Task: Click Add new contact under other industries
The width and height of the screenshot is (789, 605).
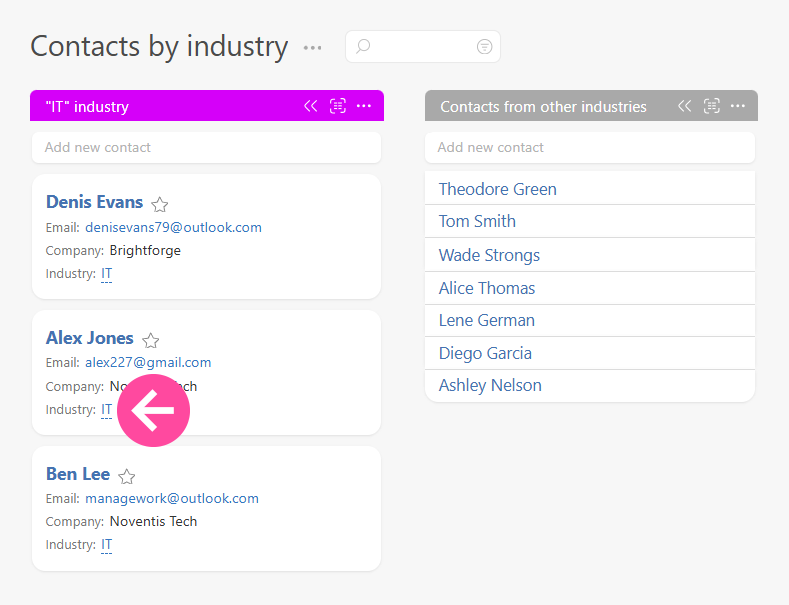Action: point(590,147)
